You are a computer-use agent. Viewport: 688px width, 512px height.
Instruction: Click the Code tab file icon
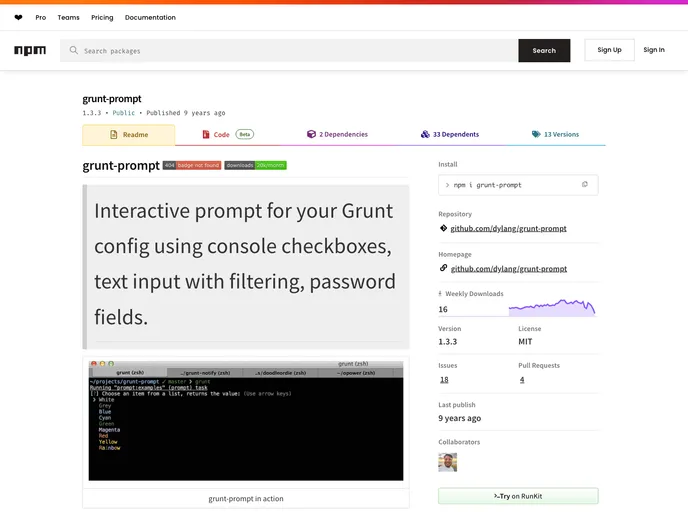tap(206, 134)
